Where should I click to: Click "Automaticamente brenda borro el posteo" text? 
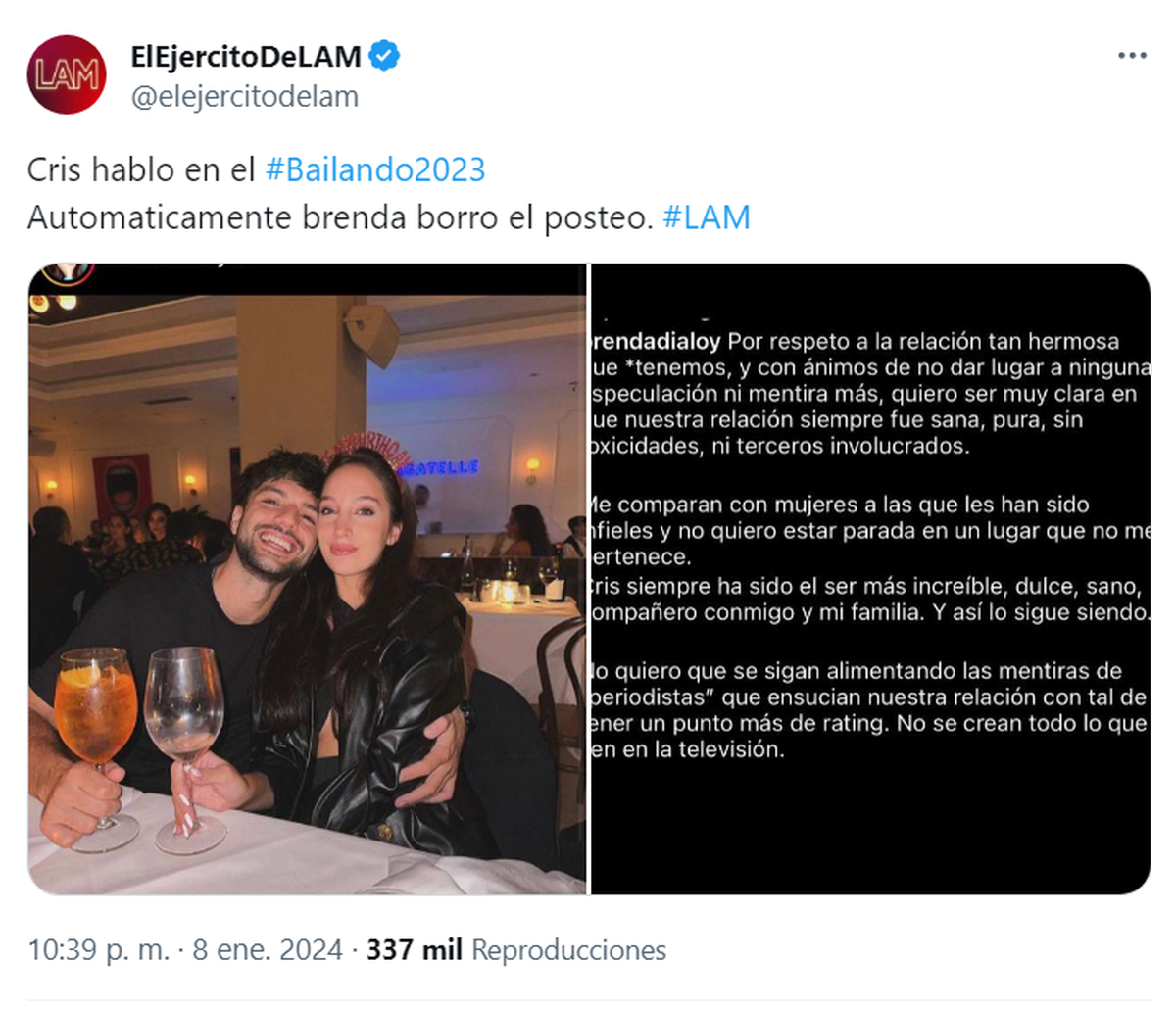(x=340, y=216)
